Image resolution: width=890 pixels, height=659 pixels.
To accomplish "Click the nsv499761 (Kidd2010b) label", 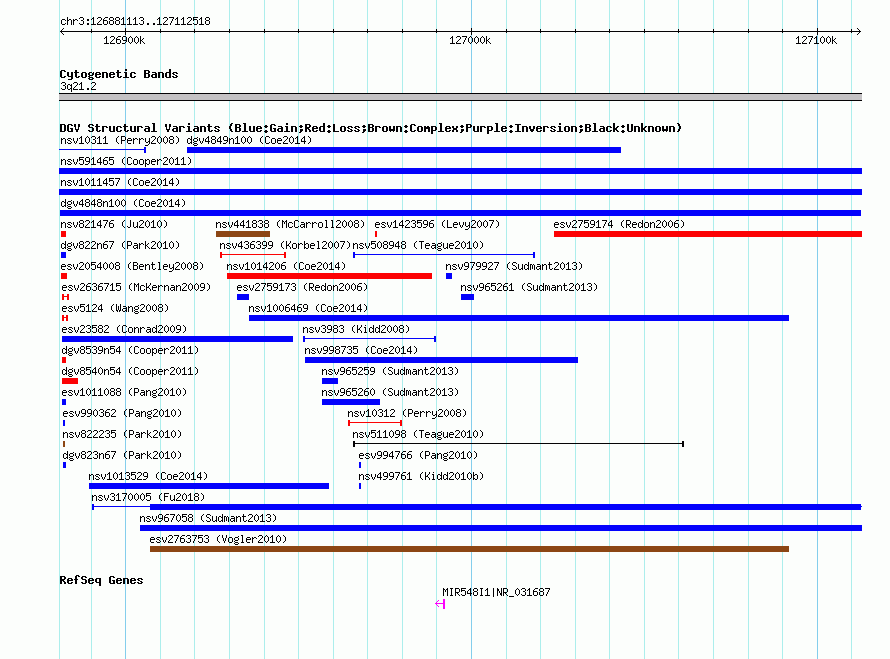I will pyautogui.click(x=421, y=476).
